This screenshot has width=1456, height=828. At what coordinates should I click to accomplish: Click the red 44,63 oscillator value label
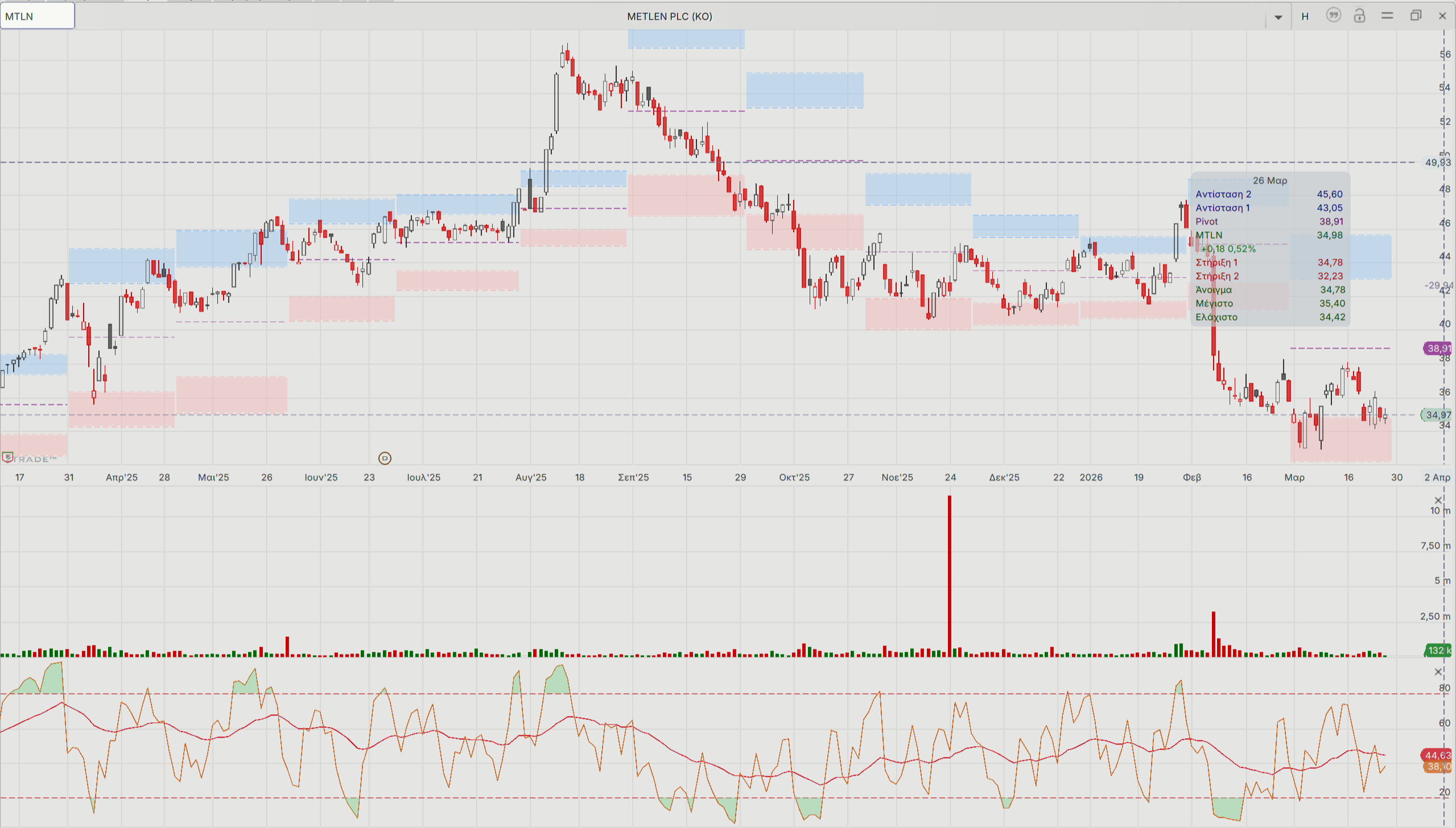(1437, 755)
